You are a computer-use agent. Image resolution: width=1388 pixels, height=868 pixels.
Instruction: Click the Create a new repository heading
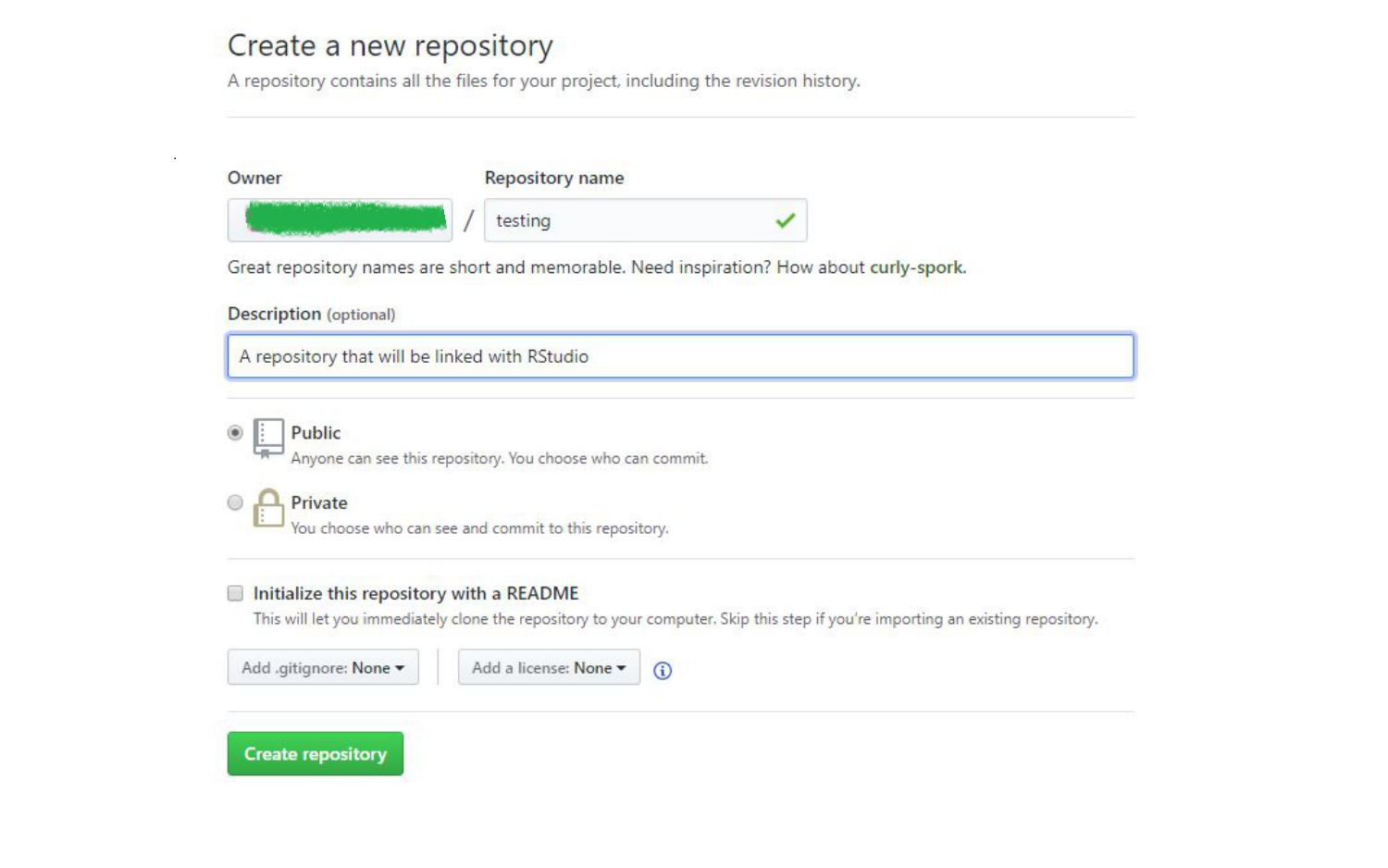point(390,45)
